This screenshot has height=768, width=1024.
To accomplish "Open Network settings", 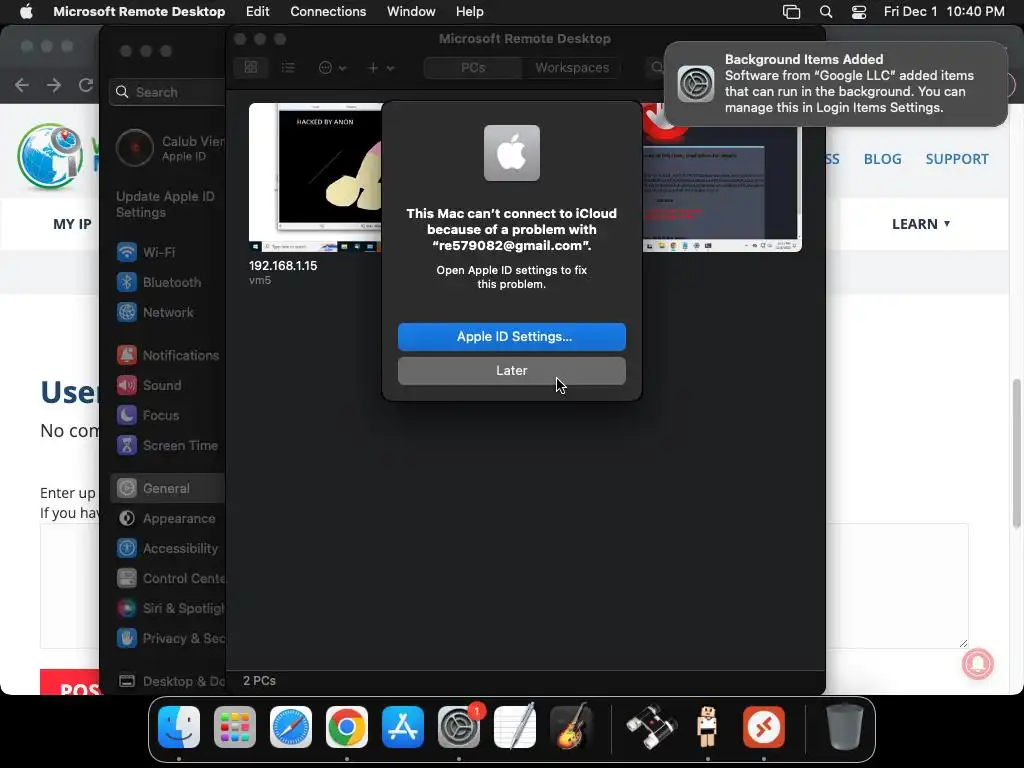I will [168, 312].
